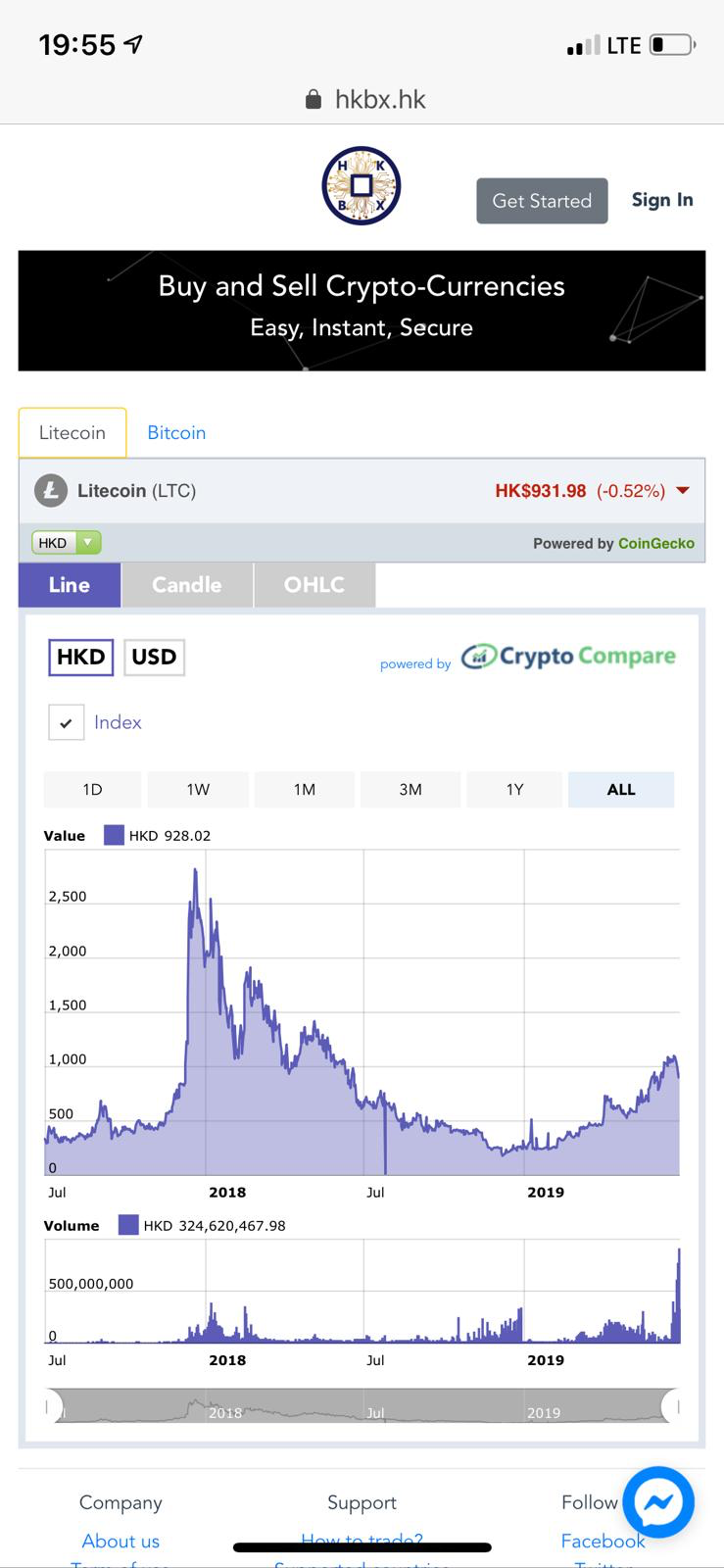This screenshot has width=724, height=1568.
Task: Expand the red price dropdown arrow
Action: (683, 490)
